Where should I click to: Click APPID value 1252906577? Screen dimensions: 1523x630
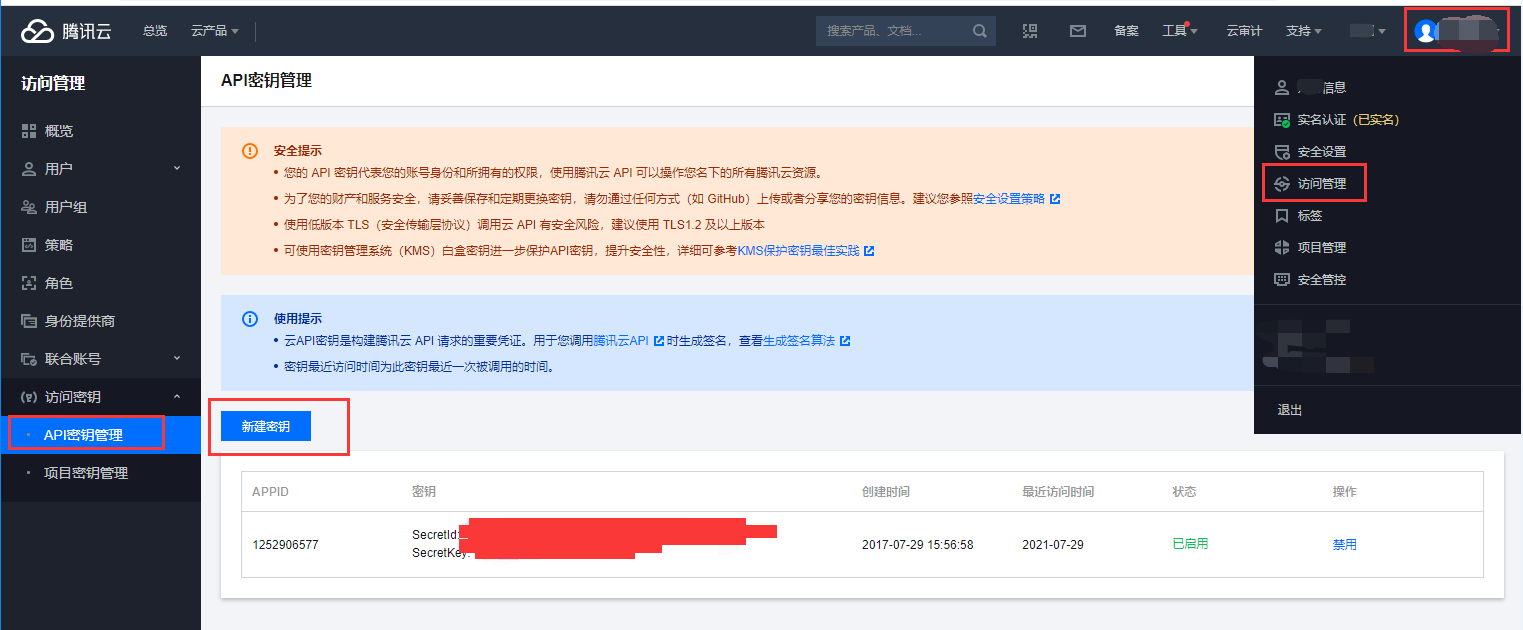(x=285, y=545)
